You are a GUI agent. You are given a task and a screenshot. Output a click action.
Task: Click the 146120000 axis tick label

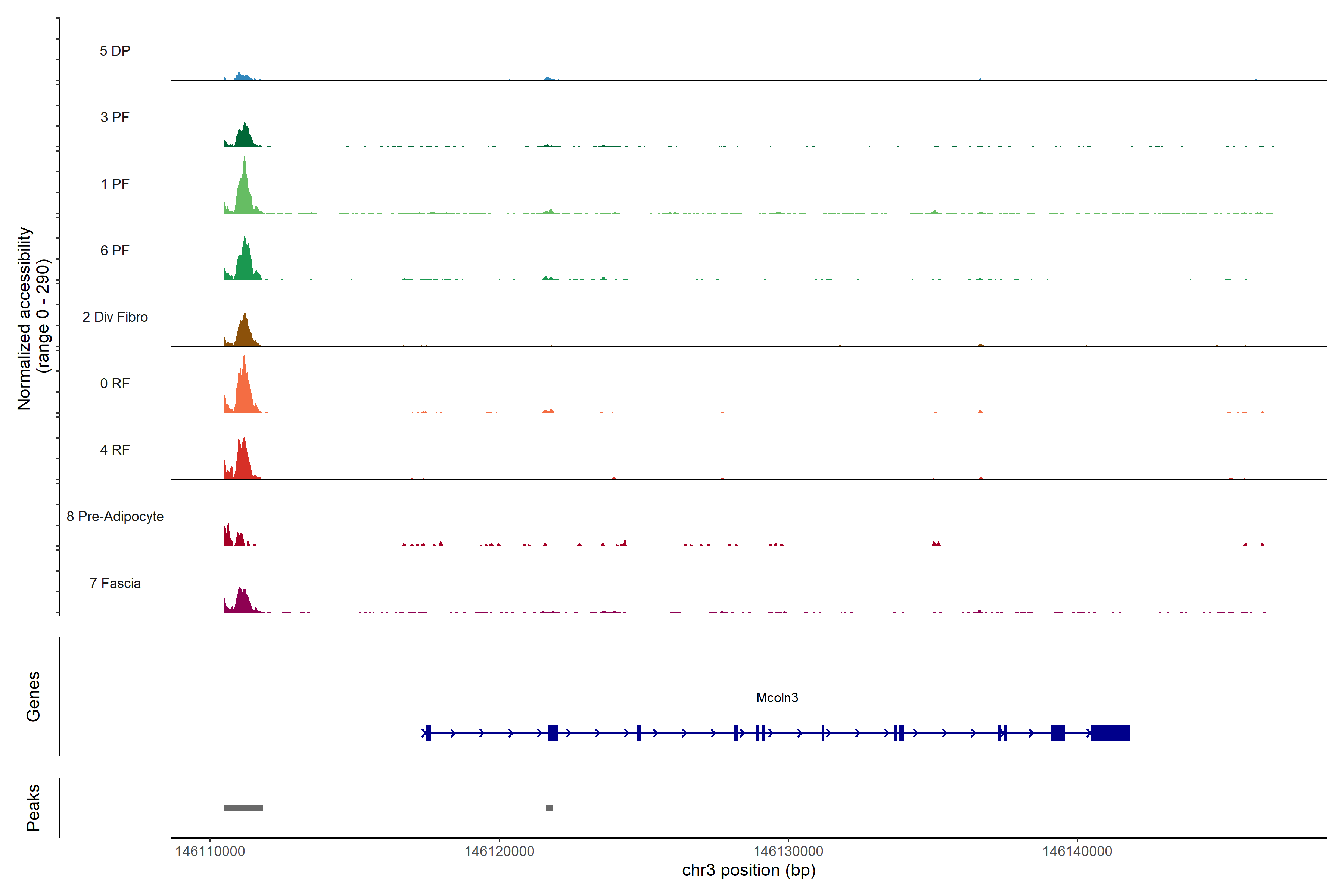(499, 852)
